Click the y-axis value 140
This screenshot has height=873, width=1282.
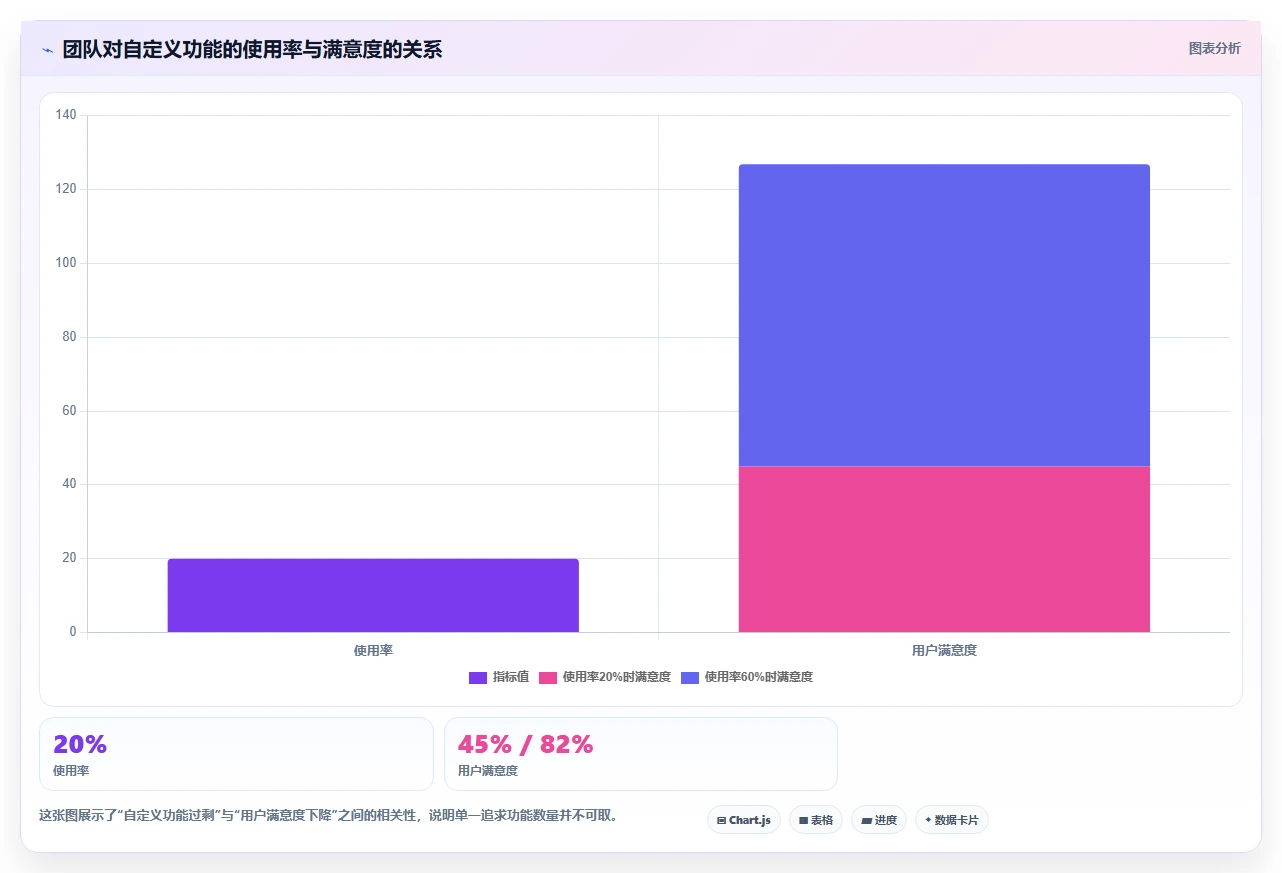point(66,115)
